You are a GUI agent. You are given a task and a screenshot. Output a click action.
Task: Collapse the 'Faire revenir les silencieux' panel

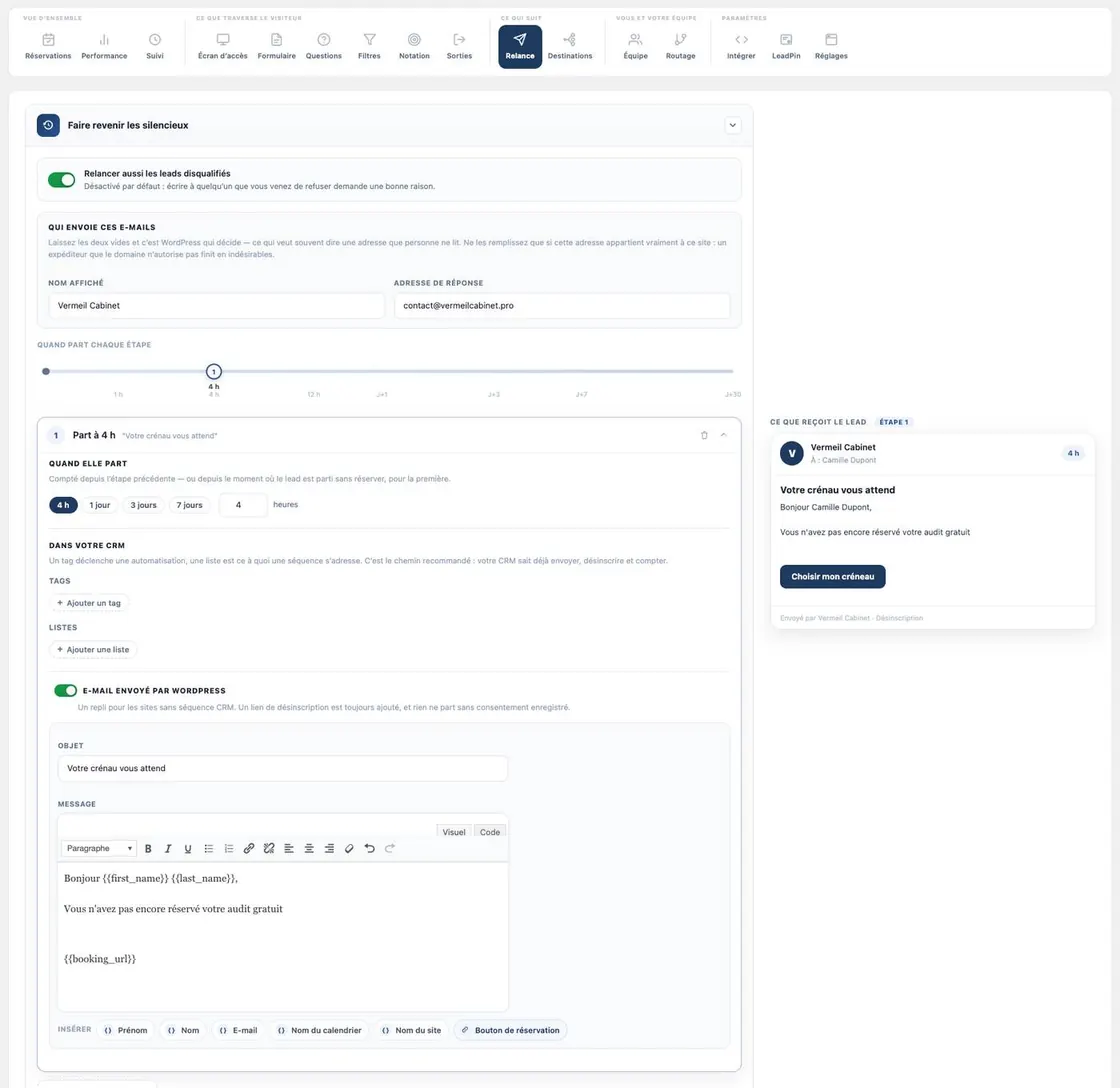click(733, 125)
